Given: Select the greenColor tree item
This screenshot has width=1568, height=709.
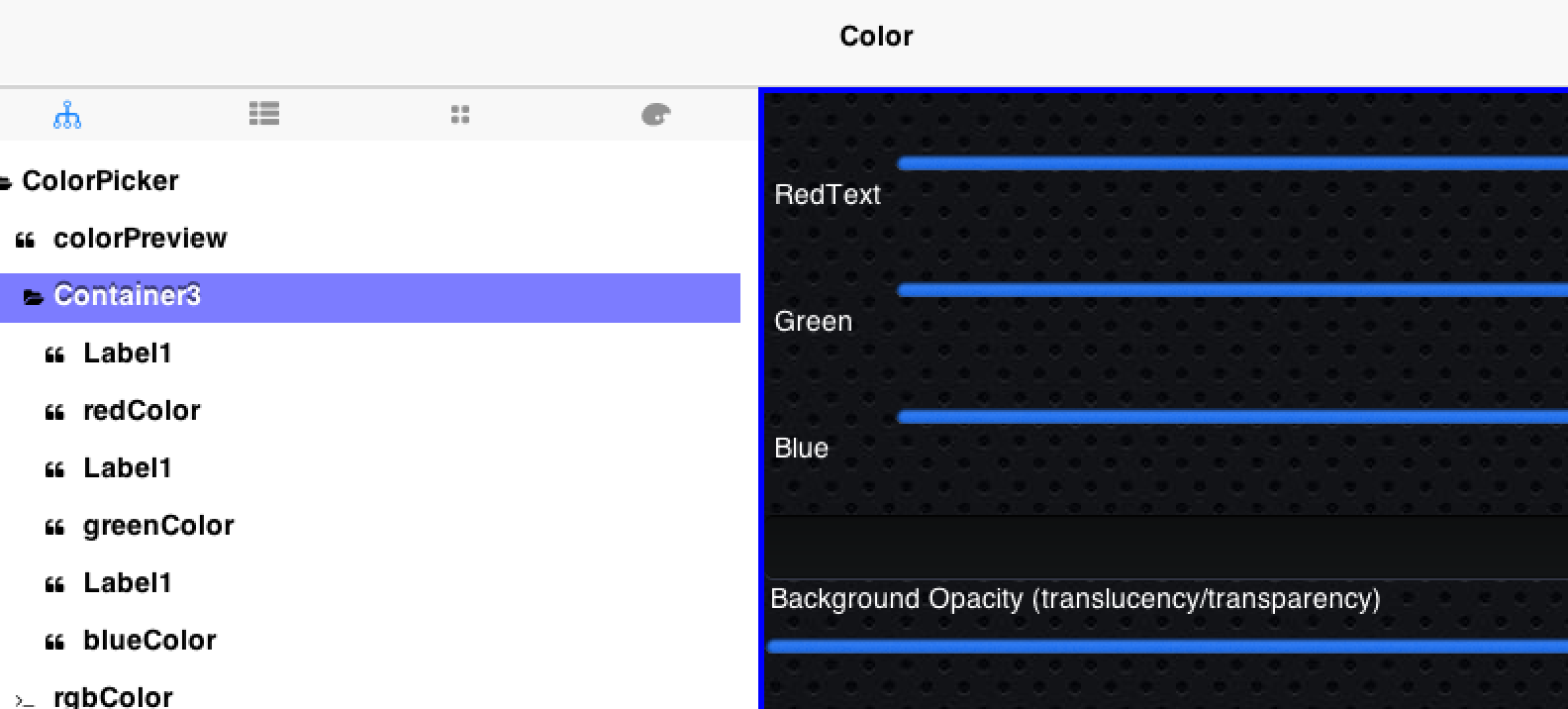Looking at the screenshot, I should 158,525.
